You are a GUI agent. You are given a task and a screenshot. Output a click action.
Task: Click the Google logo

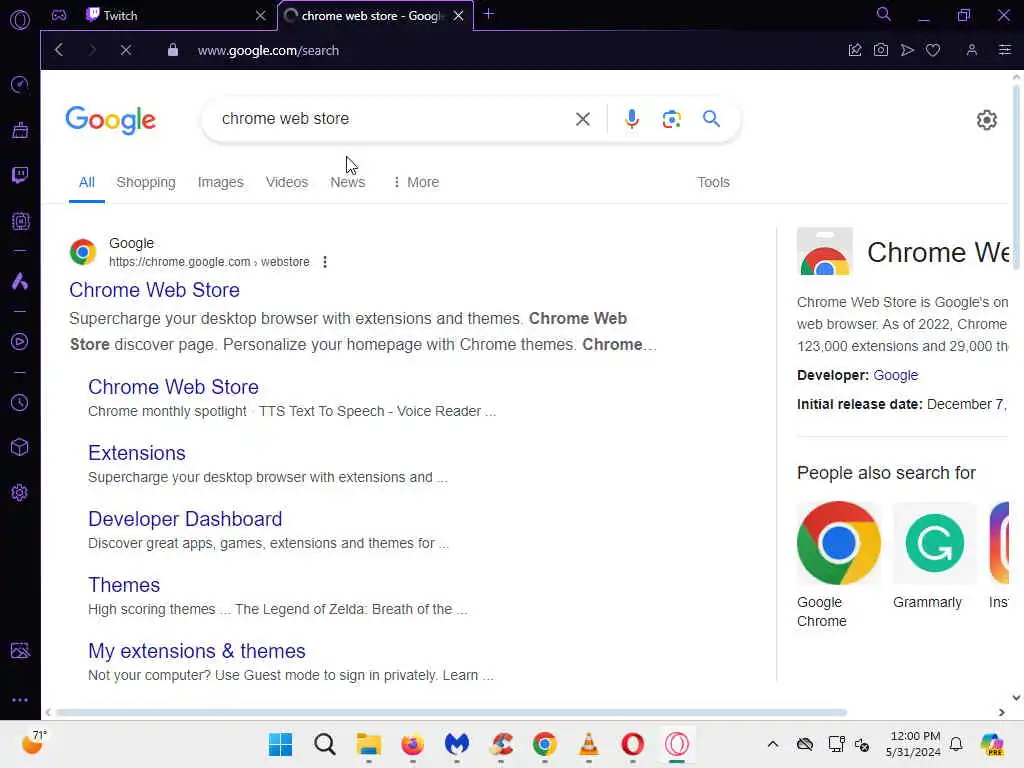click(x=111, y=120)
